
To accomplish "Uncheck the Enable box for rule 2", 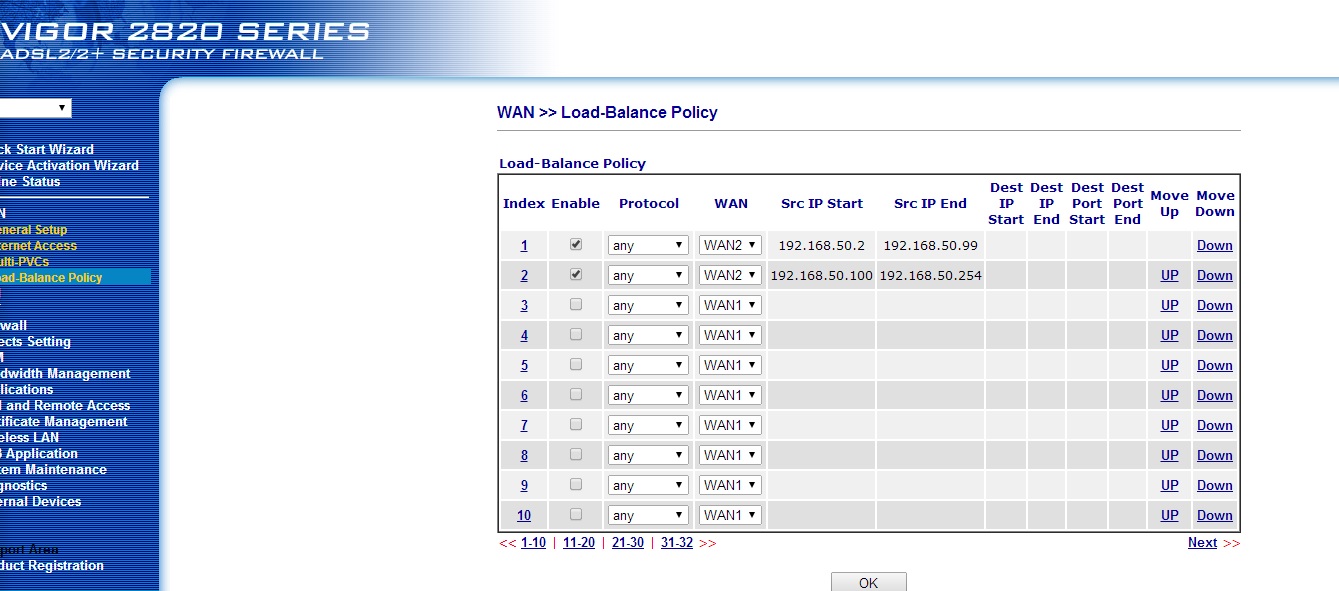I will click(x=576, y=274).
